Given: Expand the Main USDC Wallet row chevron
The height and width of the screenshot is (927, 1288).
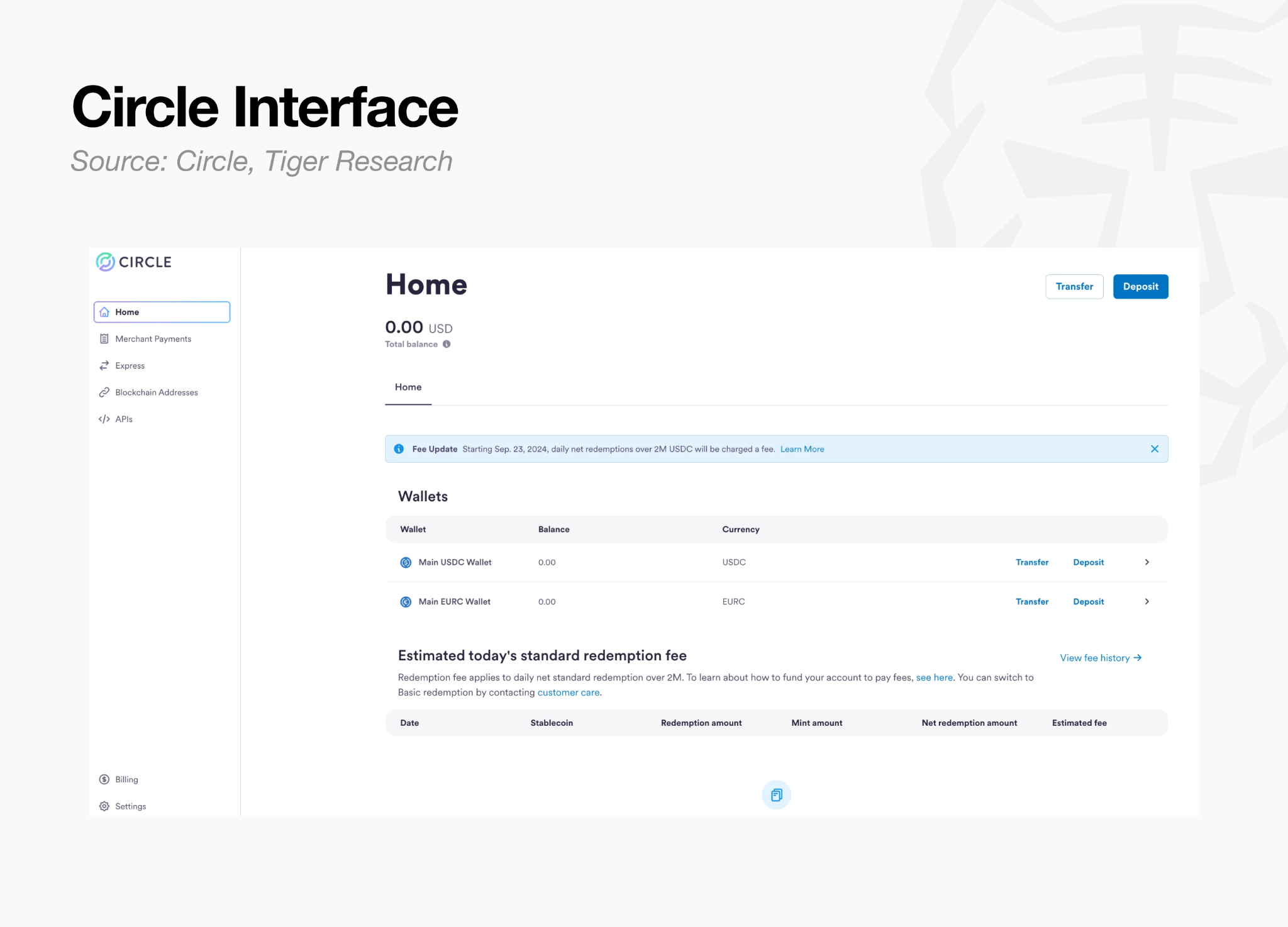Looking at the screenshot, I should [x=1147, y=562].
